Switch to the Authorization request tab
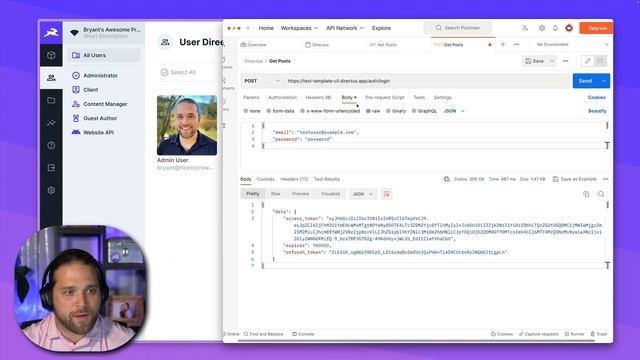 [282, 97]
